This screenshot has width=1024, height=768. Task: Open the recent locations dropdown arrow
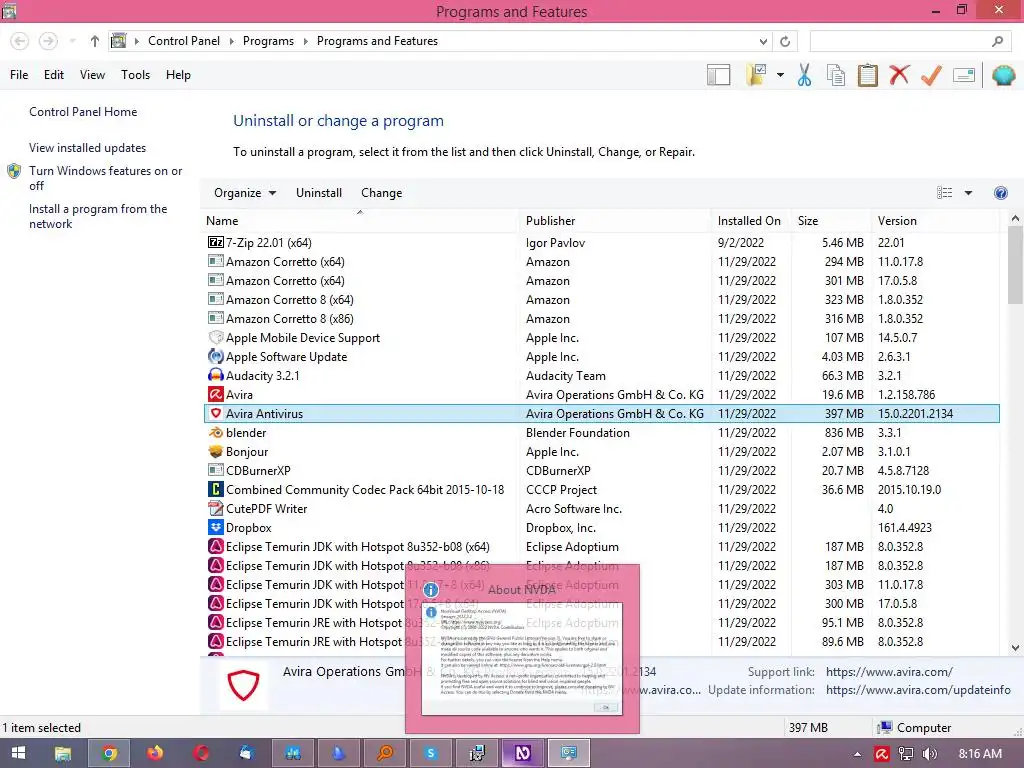tap(72, 41)
